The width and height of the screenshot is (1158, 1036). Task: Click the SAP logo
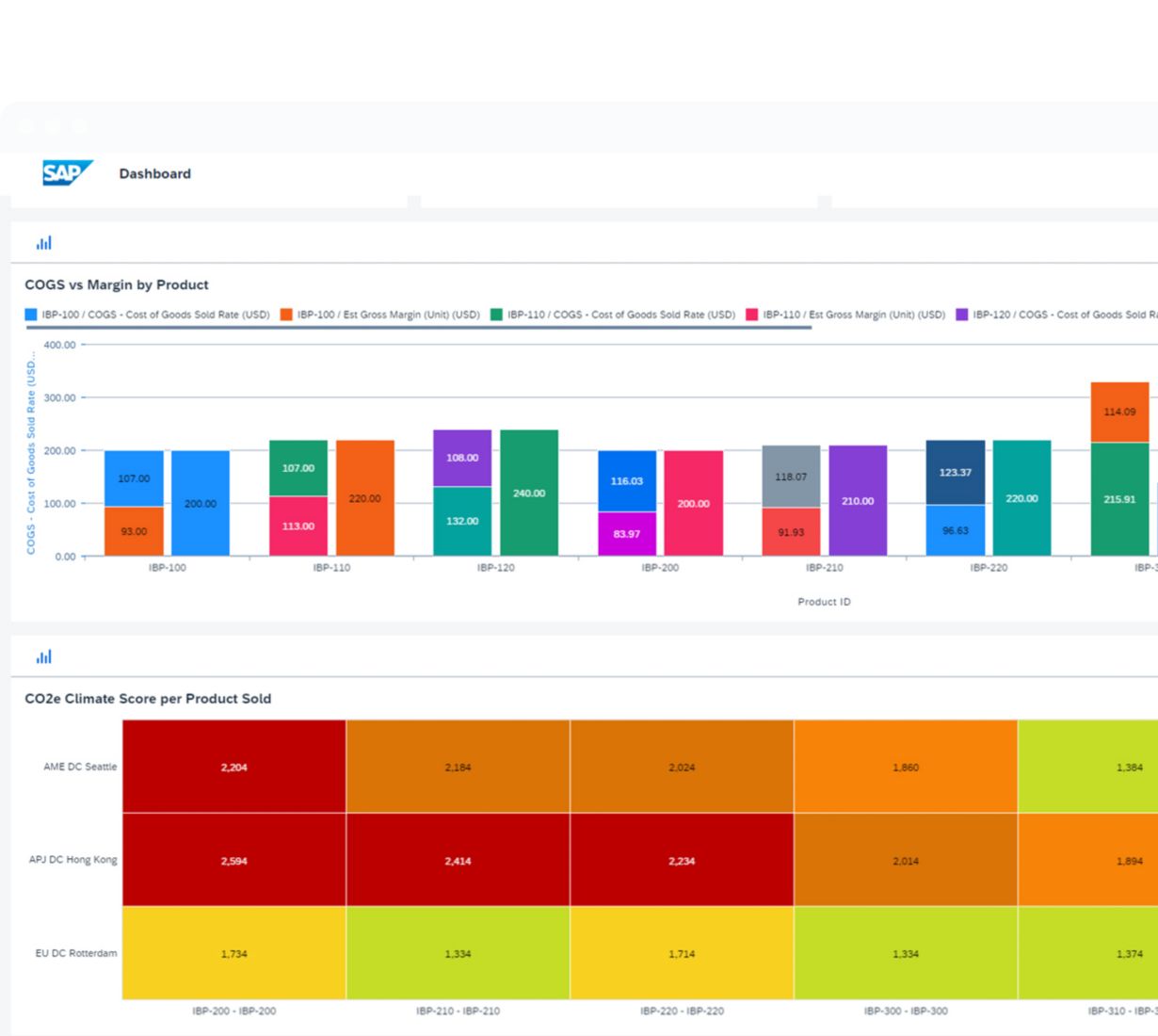pos(67,173)
